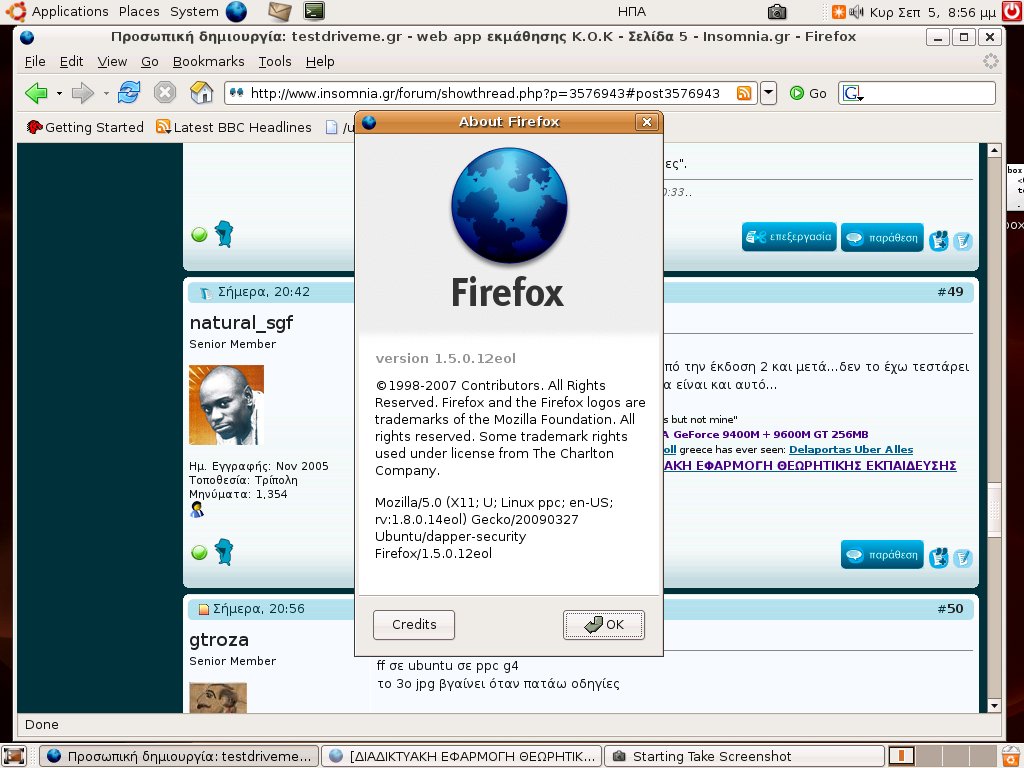Viewport: 1024px width, 768px height.
Task: Open the Bookmarks menu
Action: point(208,61)
